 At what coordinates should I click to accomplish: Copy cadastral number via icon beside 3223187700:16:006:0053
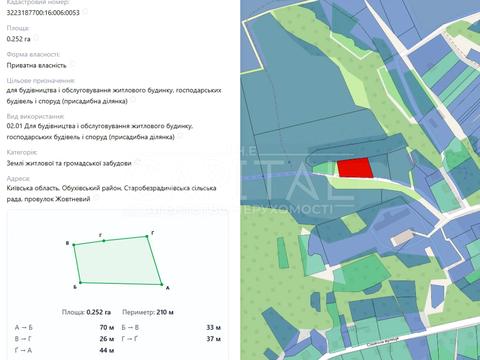85,12
